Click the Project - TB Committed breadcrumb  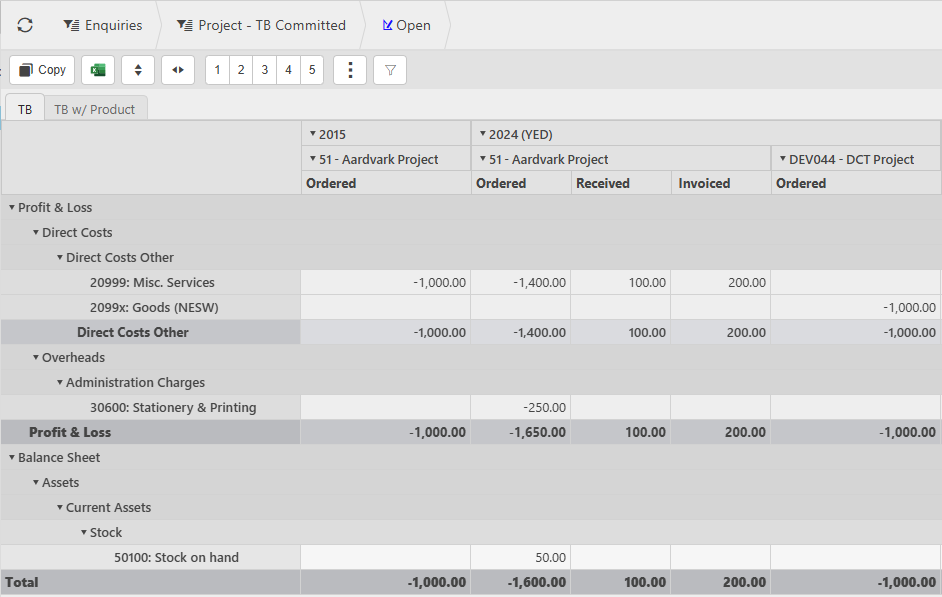tap(262, 25)
